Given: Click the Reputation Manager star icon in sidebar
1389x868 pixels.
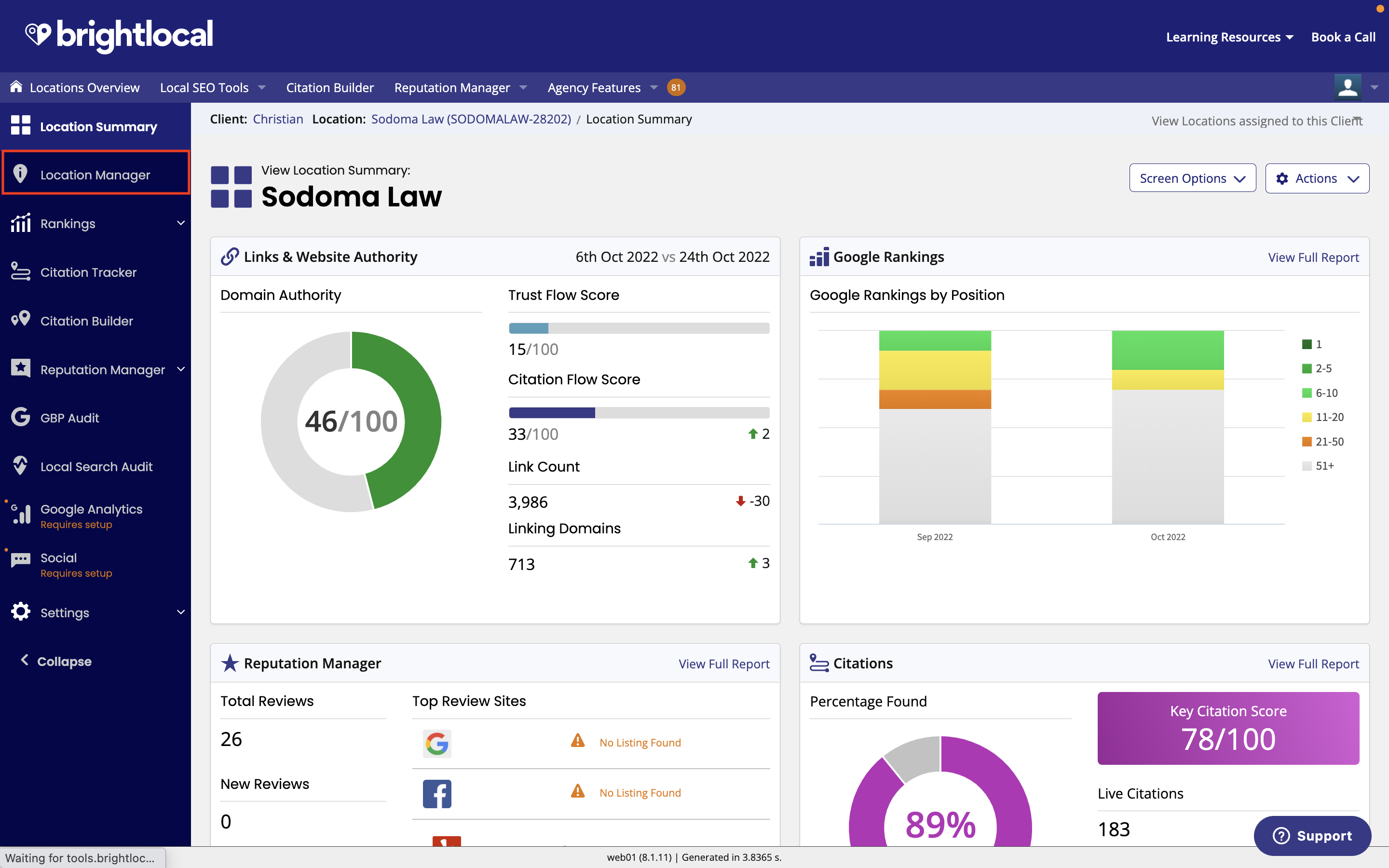Looking at the screenshot, I should [x=21, y=368].
